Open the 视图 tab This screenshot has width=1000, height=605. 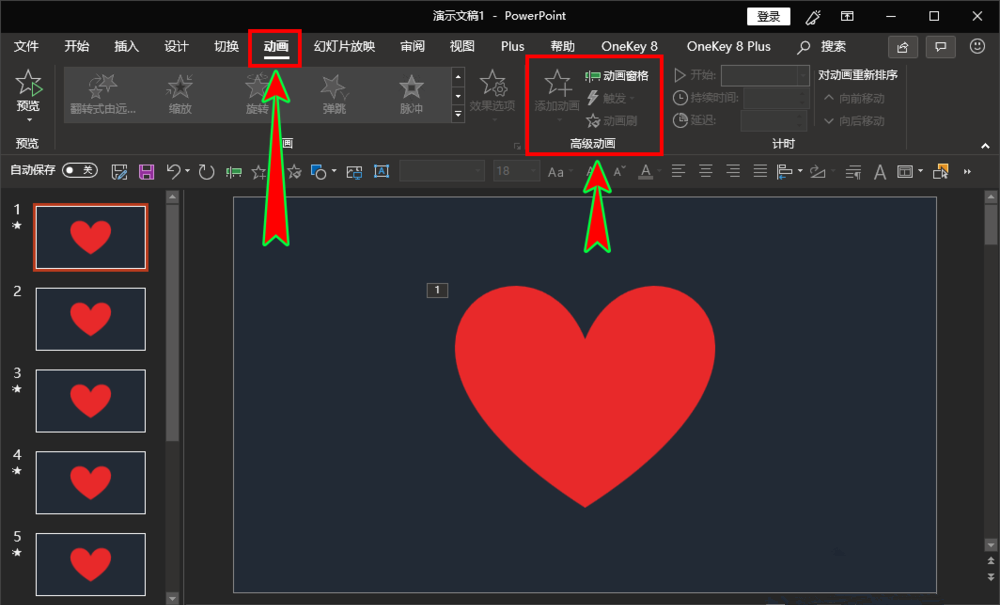(x=462, y=47)
